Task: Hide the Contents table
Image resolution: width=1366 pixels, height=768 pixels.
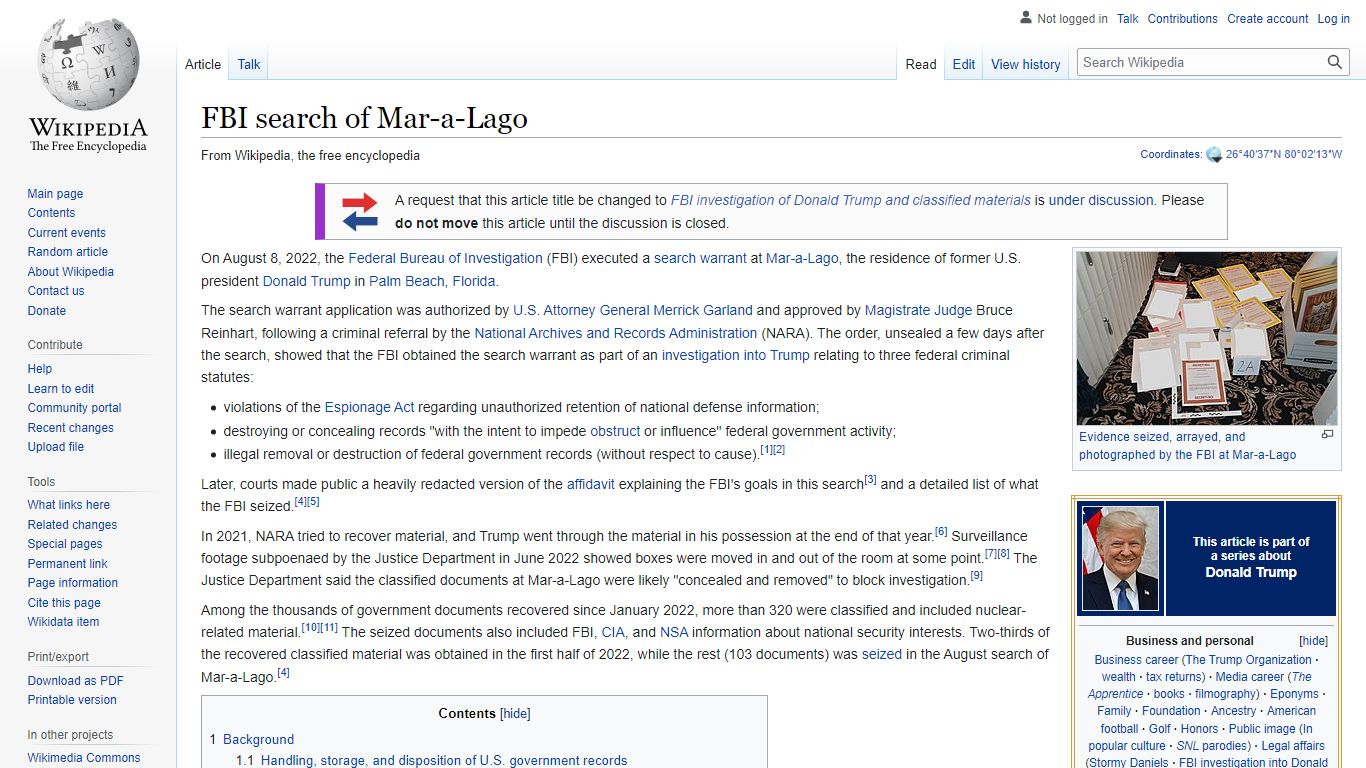Action: (515, 714)
